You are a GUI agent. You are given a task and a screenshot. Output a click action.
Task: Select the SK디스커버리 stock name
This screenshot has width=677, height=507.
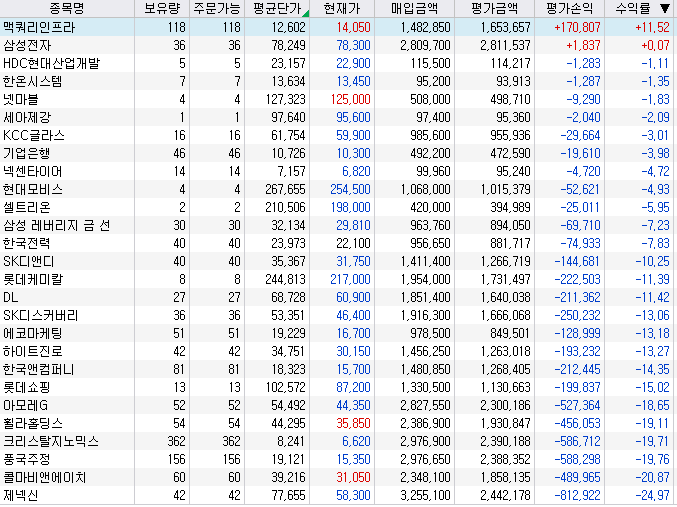(x=41, y=315)
